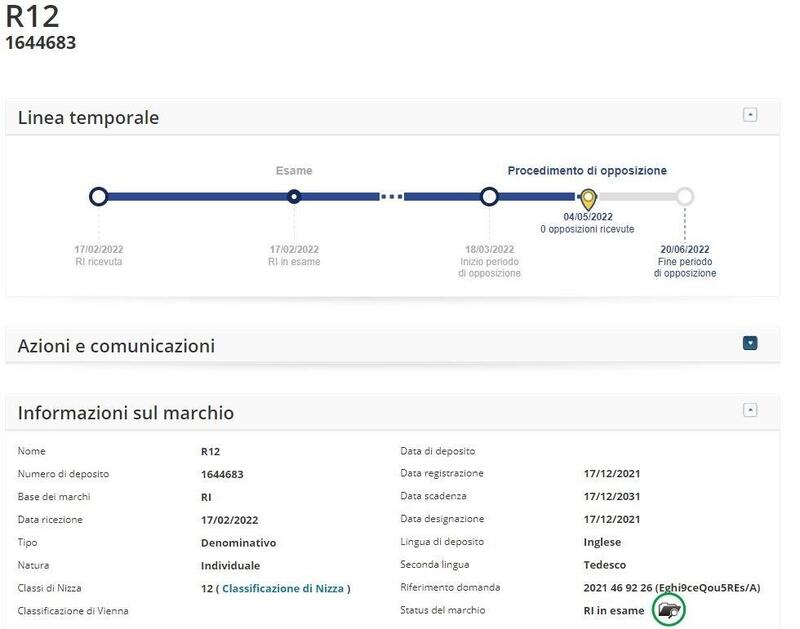Click the Azioni e comunicazioni section heading
The width and height of the screenshot is (800, 629).
click(116, 346)
